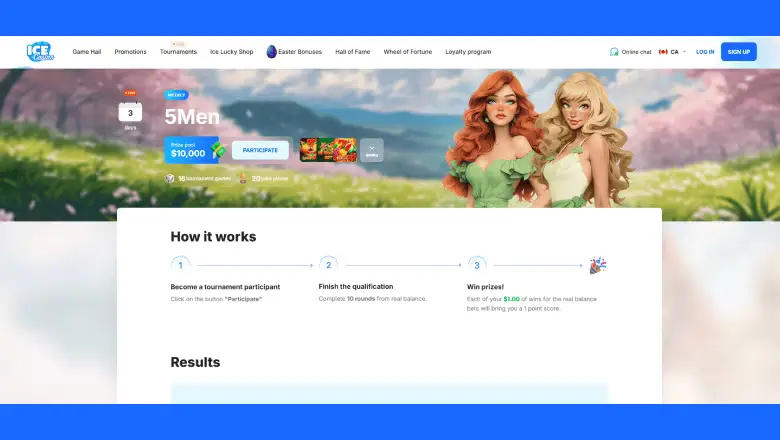
Task: Open the Tournaments section
Action: tap(178, 51)
